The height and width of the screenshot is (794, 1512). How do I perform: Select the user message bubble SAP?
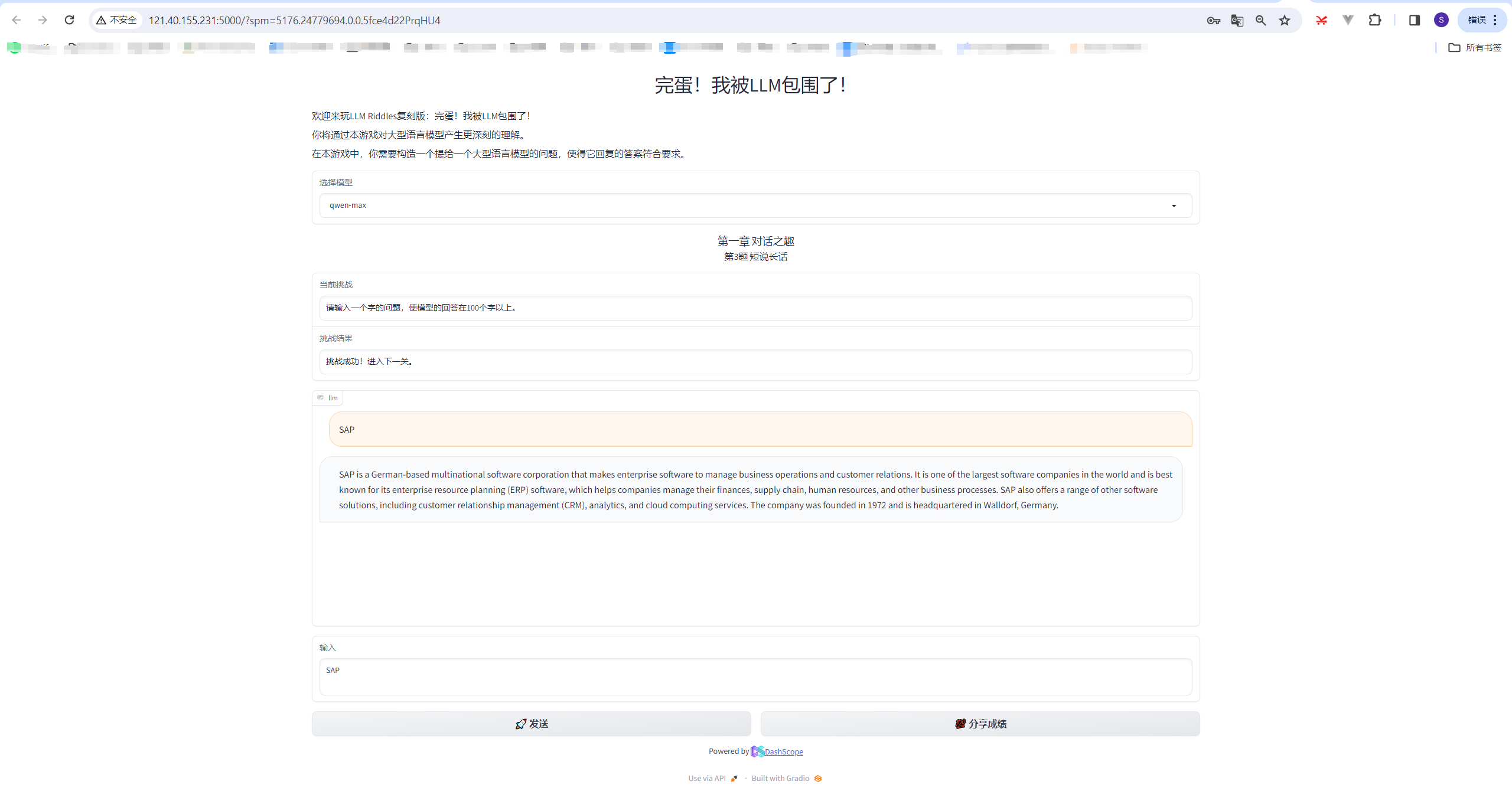[x=760, y=429]
